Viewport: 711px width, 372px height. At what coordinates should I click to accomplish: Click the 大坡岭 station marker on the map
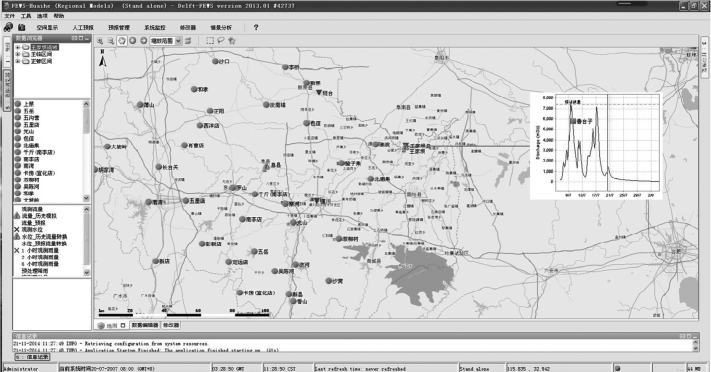pyautogui.click(x=107, y=147)
